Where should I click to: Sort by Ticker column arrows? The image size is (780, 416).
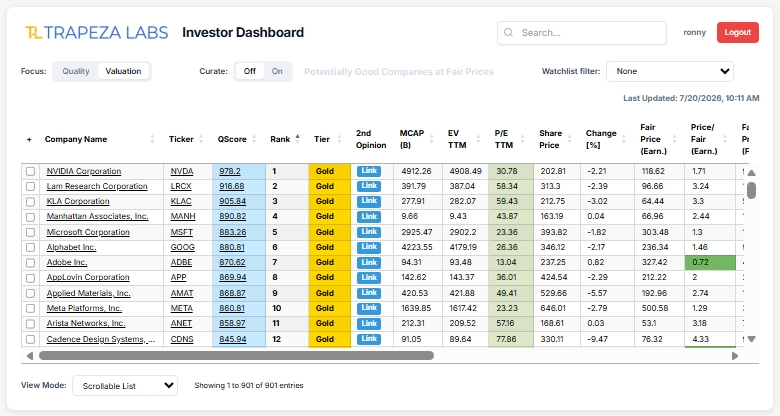[201, 139]
